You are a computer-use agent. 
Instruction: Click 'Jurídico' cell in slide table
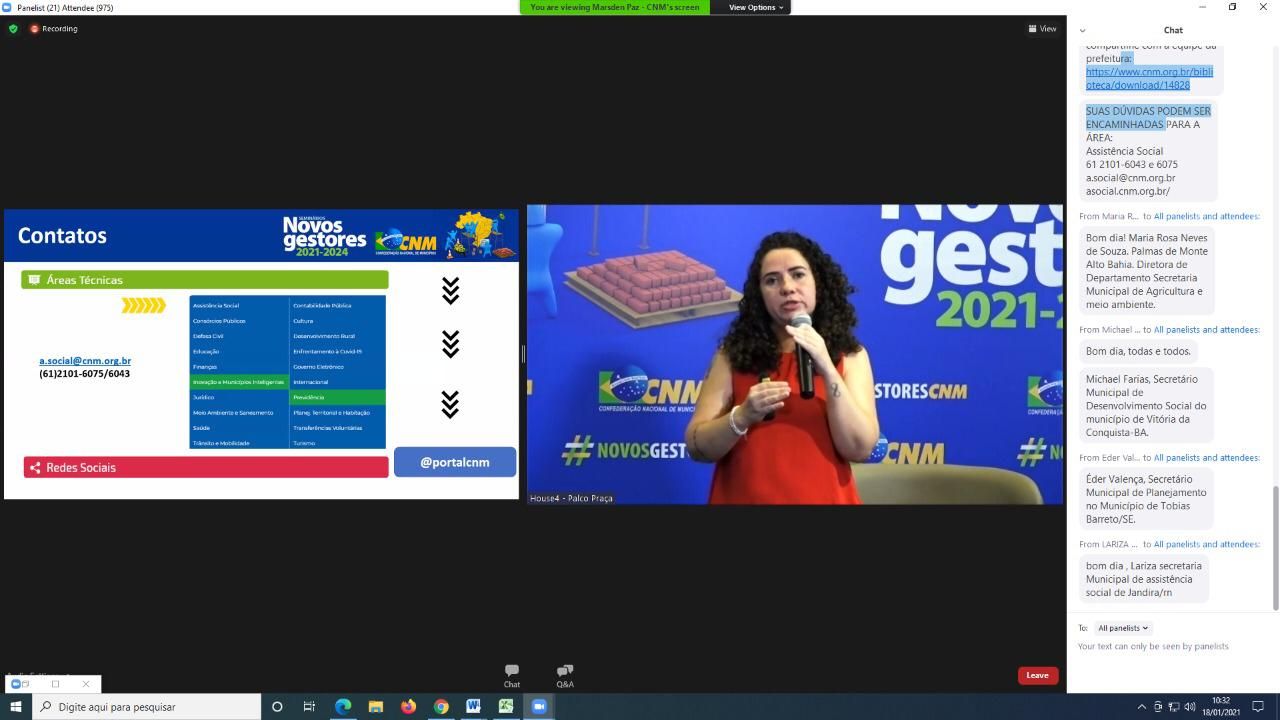(x=239, y=397)
